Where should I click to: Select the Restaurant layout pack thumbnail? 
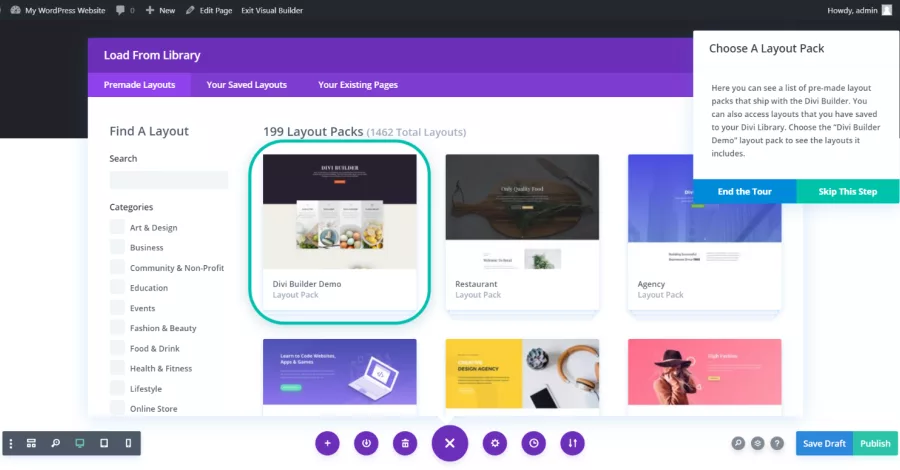tap(522, 211)
